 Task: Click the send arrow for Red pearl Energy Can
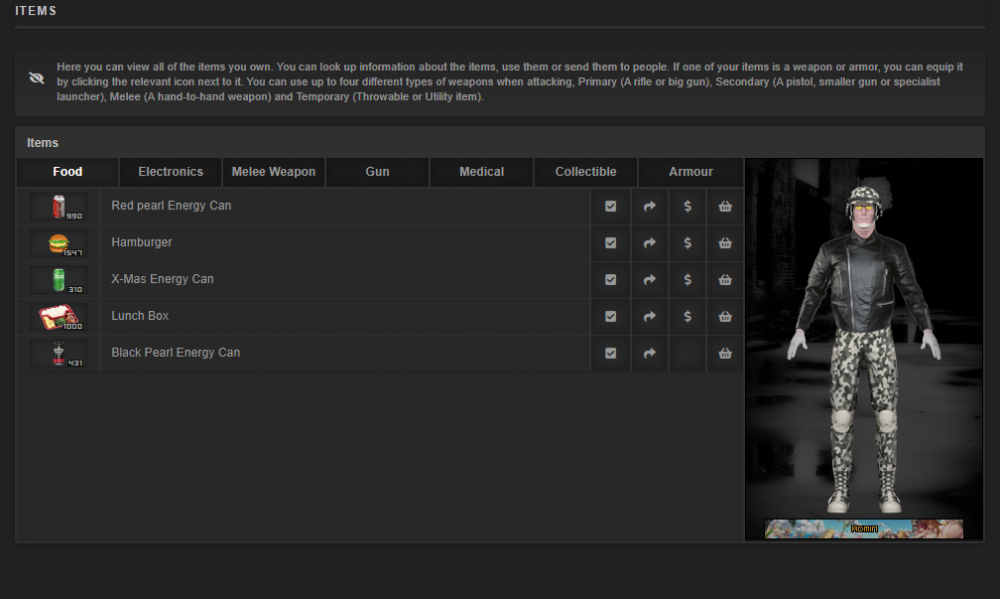[x=649, y=206]
